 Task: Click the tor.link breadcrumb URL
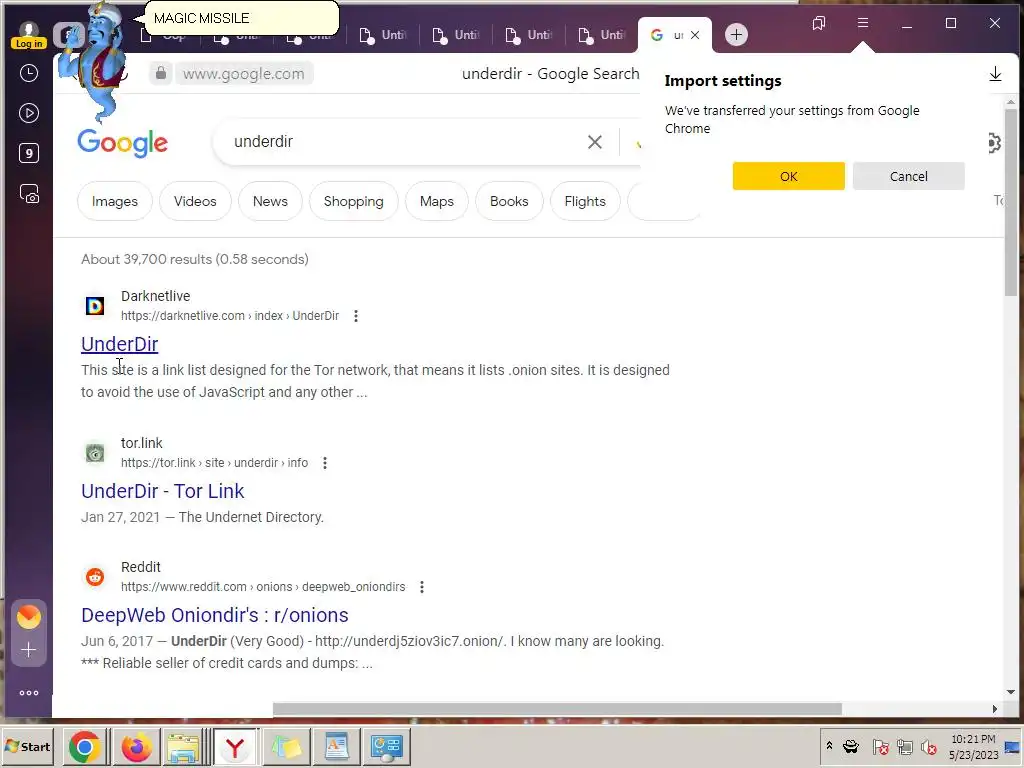(214, 463)
